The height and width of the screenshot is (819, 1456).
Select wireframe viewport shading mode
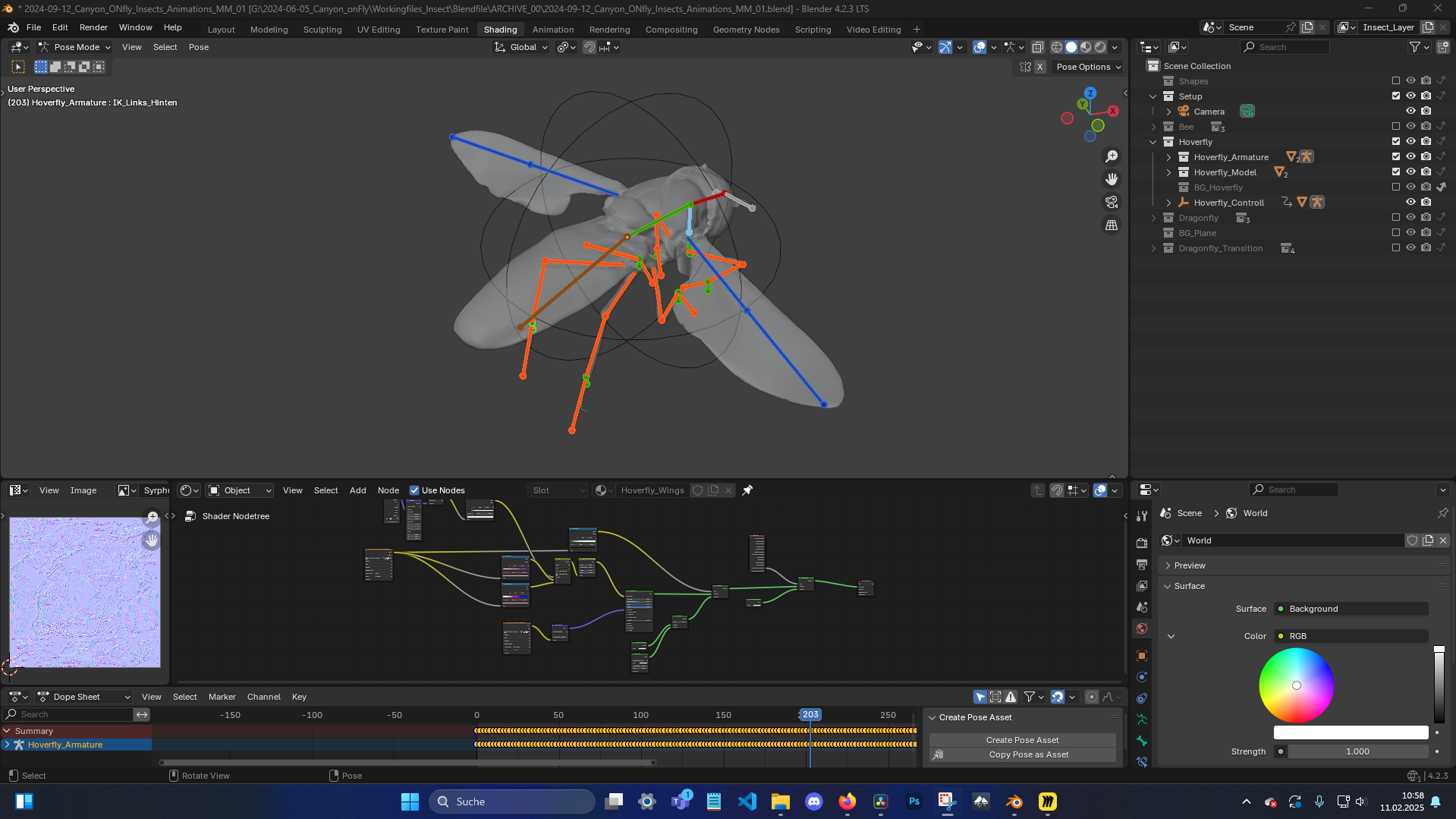1056,47
